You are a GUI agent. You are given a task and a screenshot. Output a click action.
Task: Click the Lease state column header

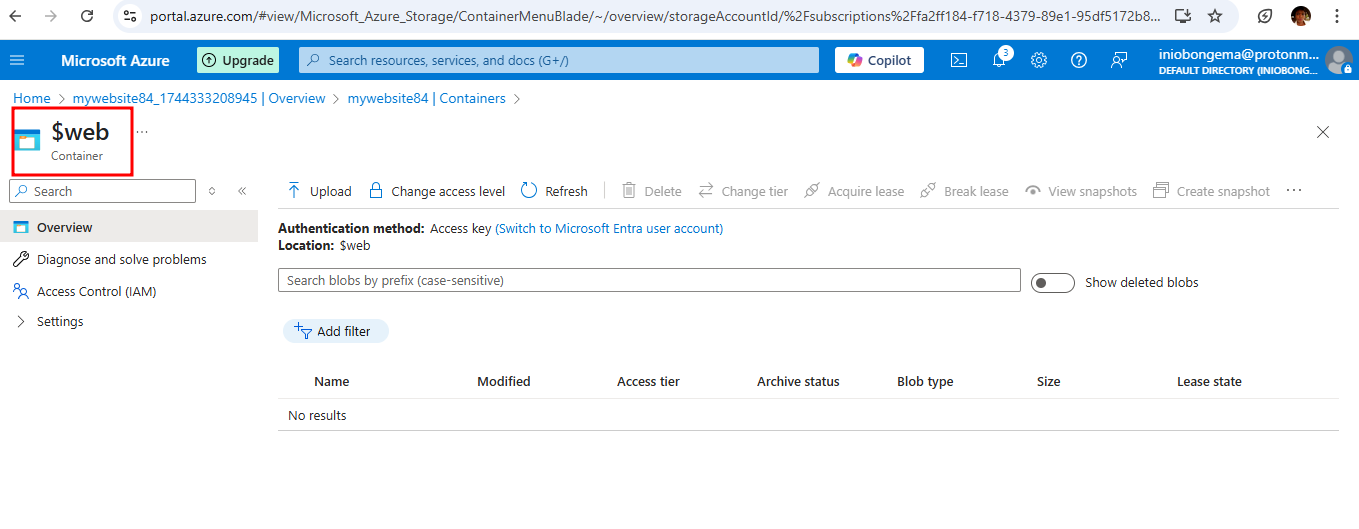[x=1209, y=381]
